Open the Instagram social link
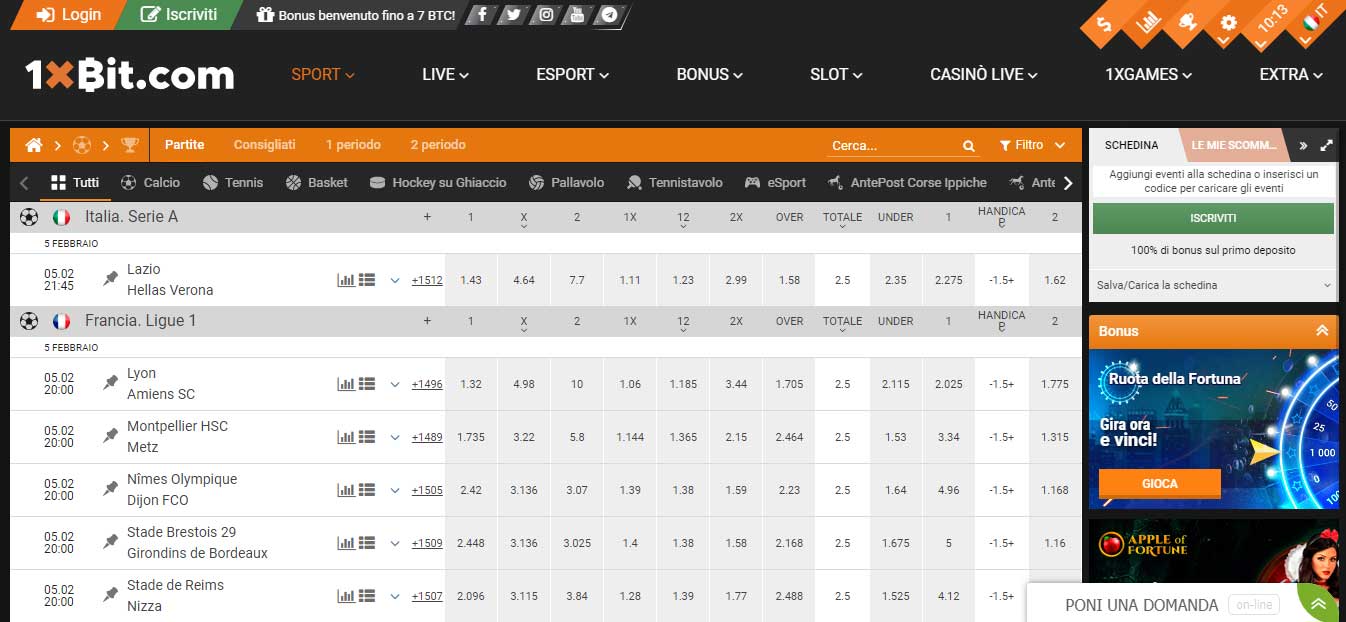 pos(545,15)
